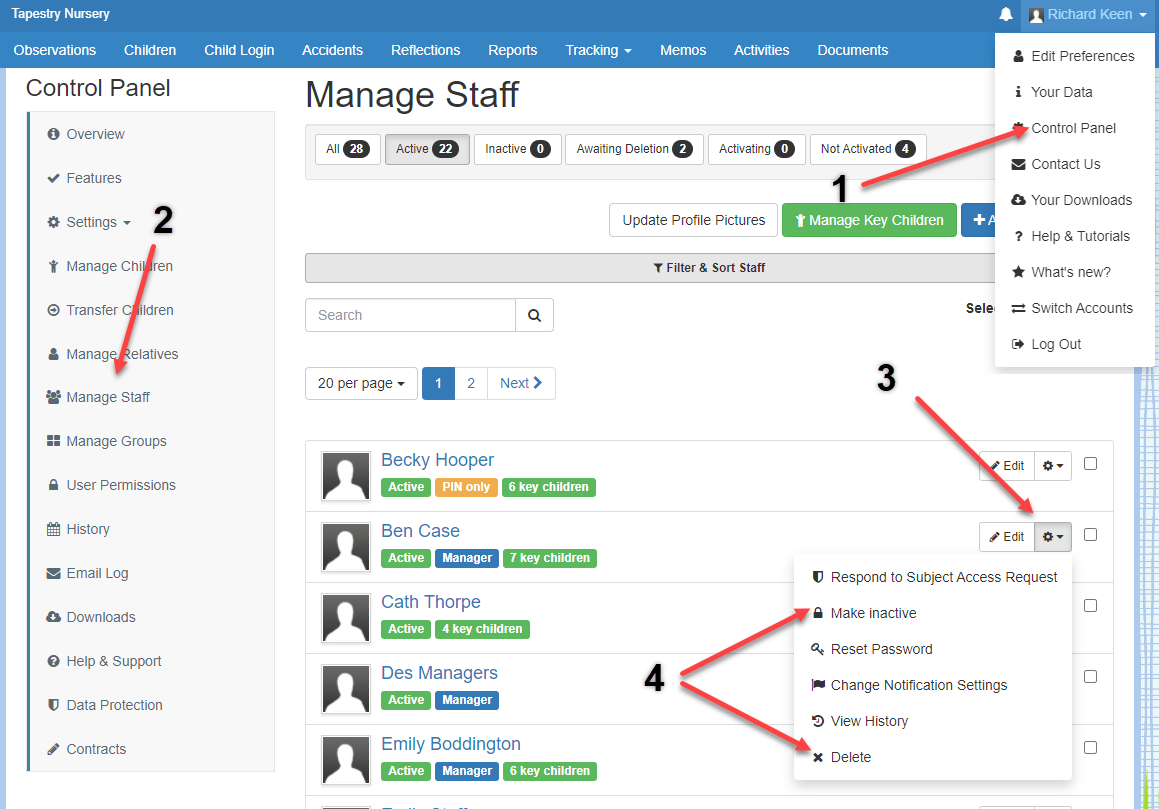Toggle gear dropdown for Ben Case

coord(1053,537)
